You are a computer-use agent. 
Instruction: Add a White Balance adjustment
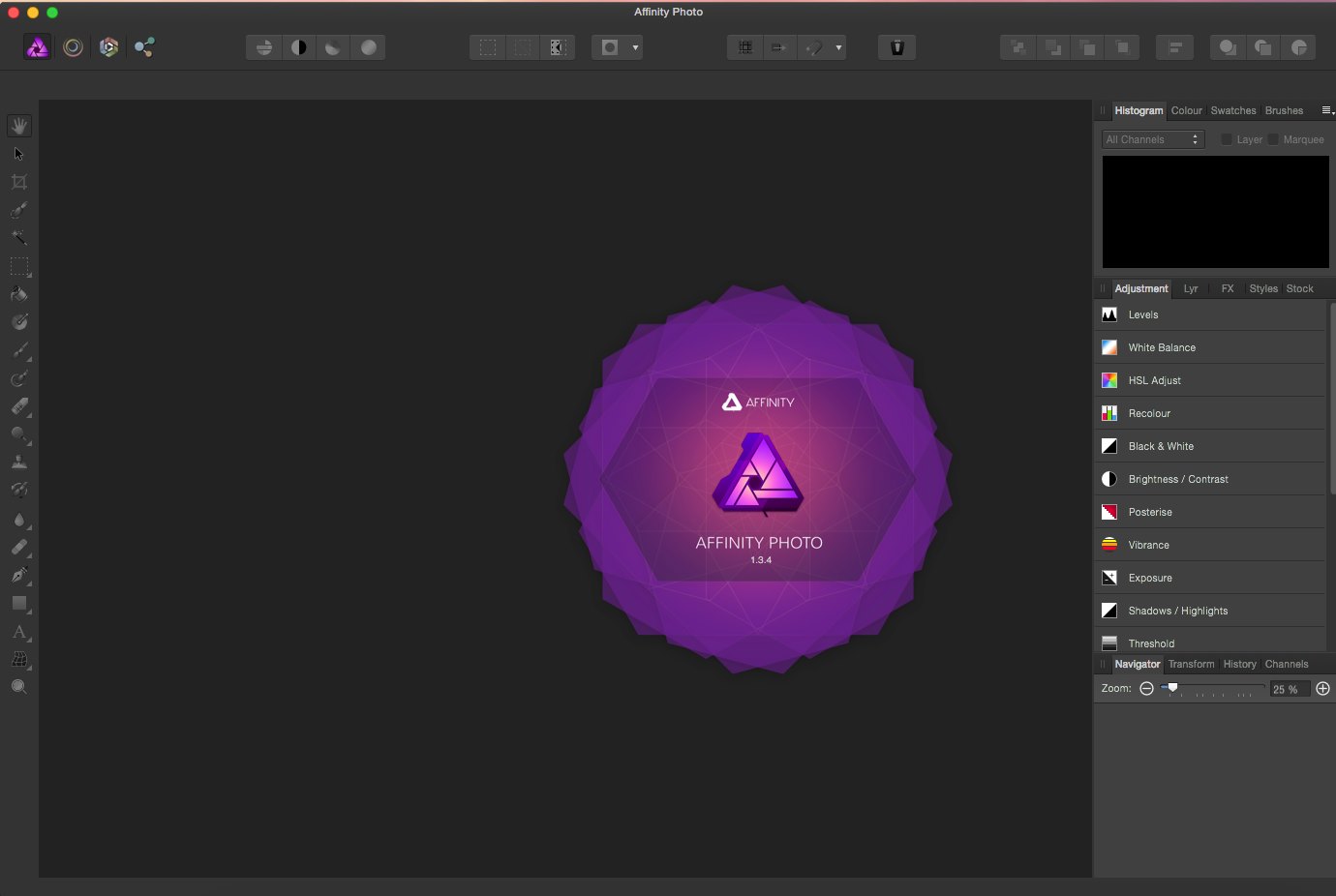coord(1210,347)
